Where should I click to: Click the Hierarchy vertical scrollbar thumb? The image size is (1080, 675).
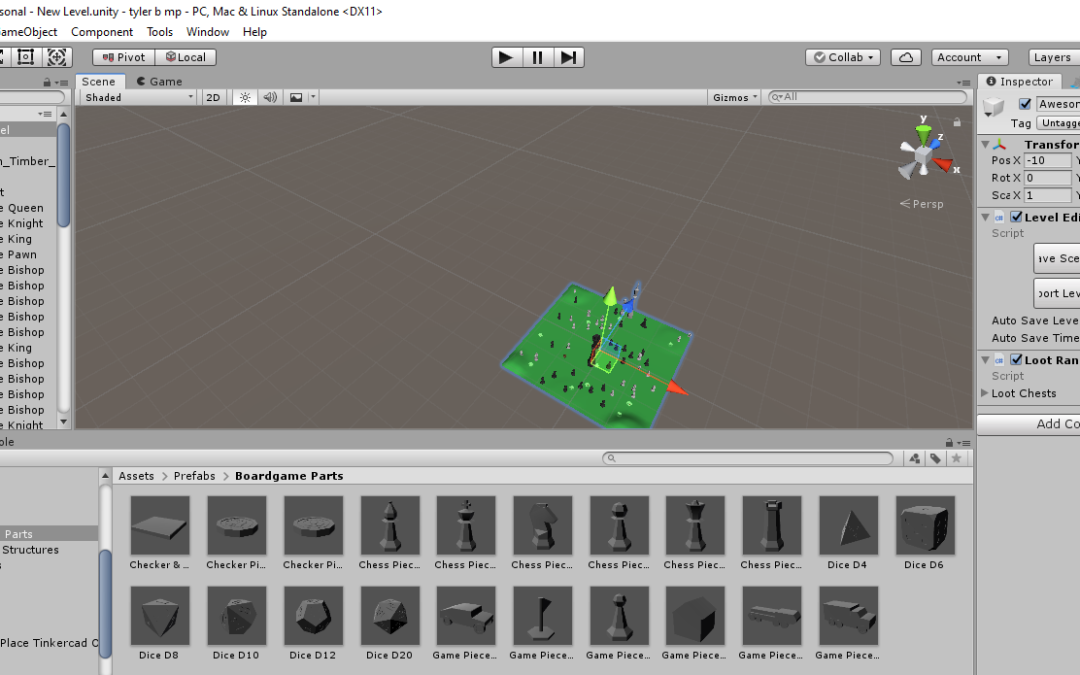tap(63, 175)
